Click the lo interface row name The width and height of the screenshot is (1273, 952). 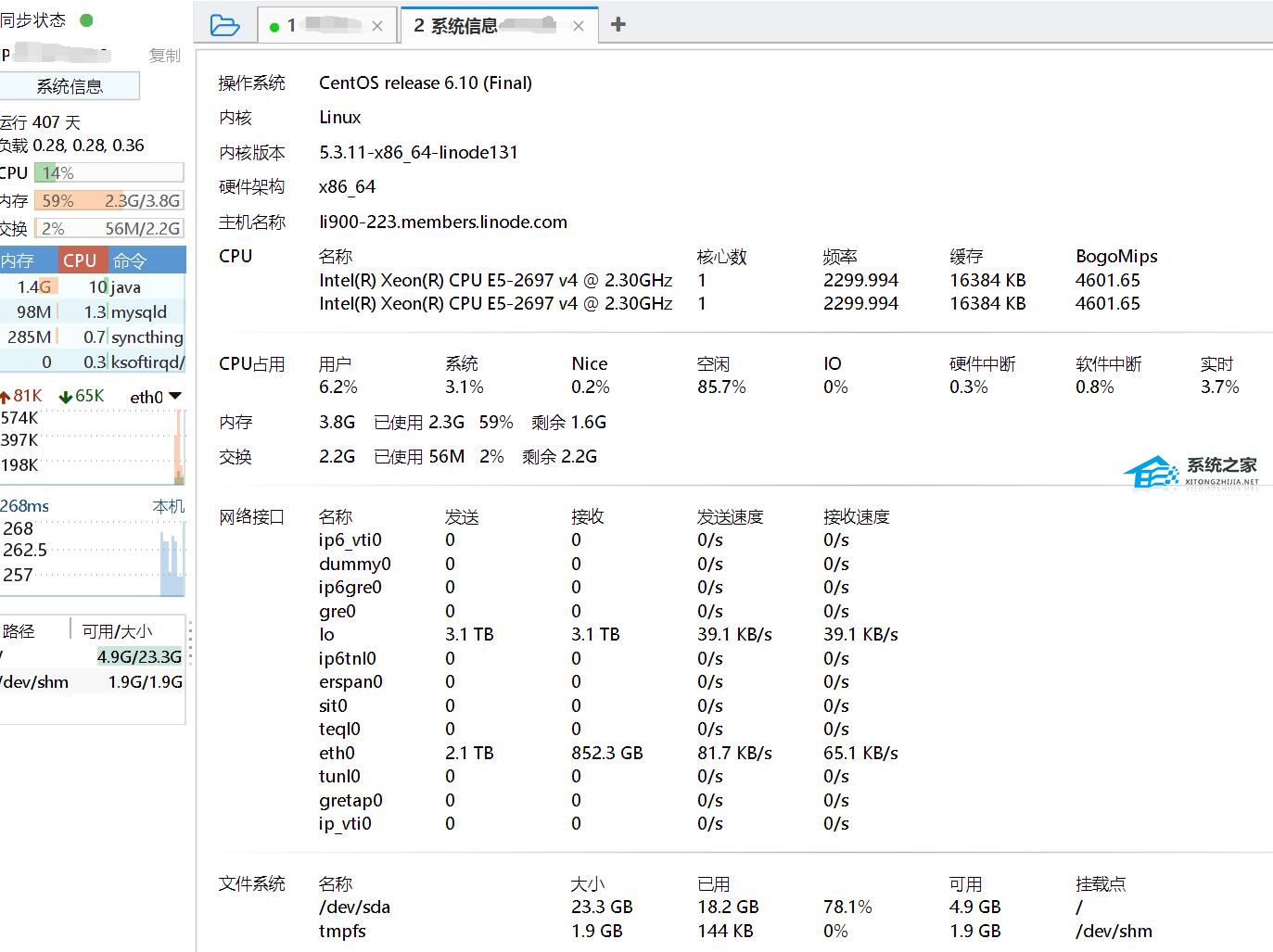pyautogui.click(x=326, y=634)
